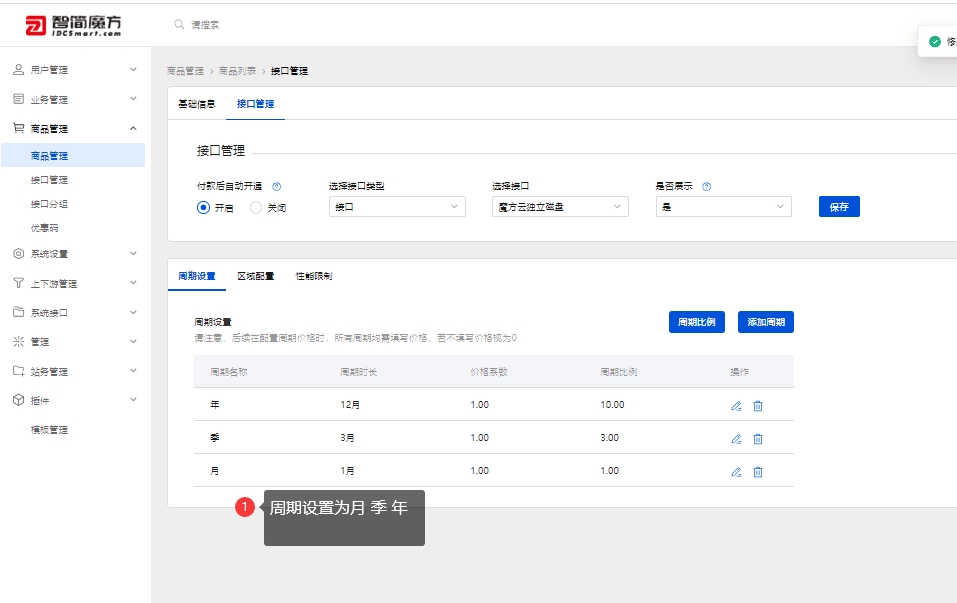
Task: Switch to the 区域配置 tab
Action: [255, 276]
